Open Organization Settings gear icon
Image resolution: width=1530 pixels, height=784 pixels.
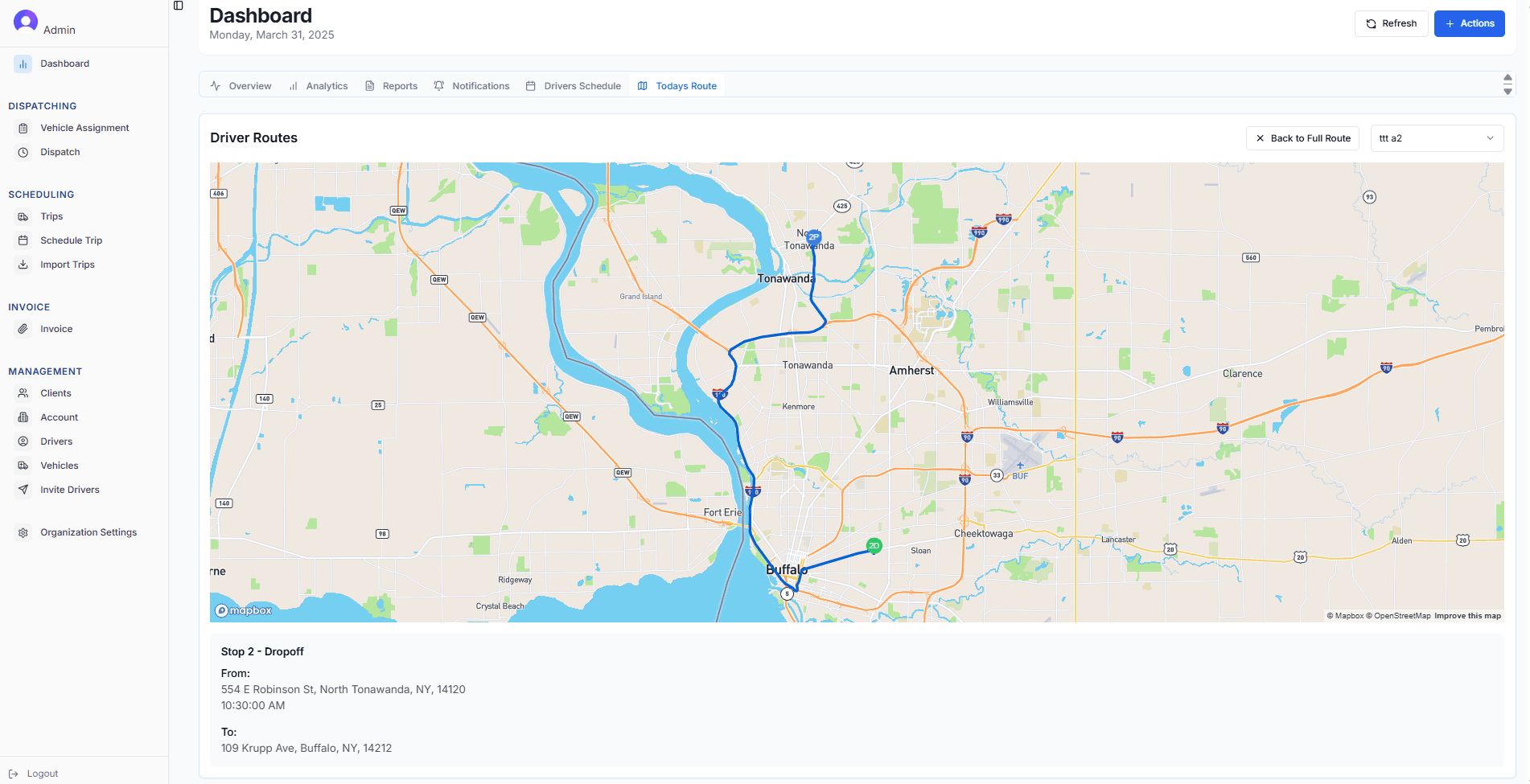click(22, 532)
